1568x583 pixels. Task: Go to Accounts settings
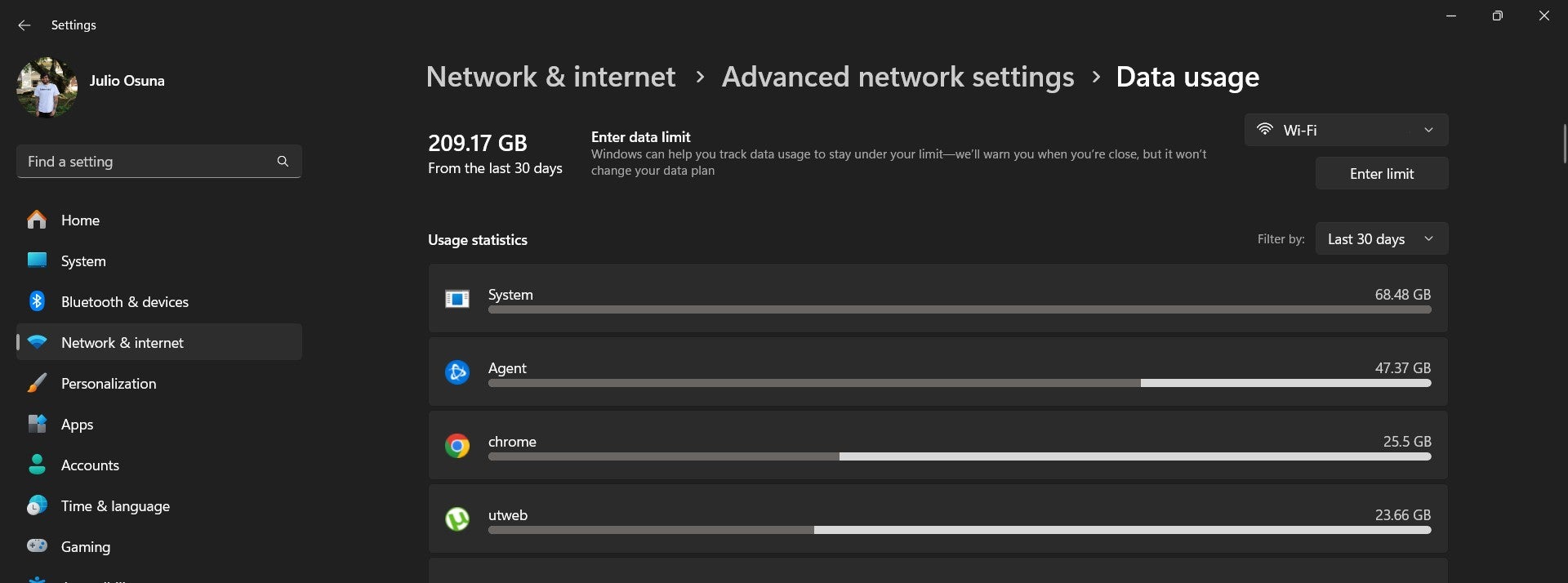pyautogui.click(x=90, y=465)
